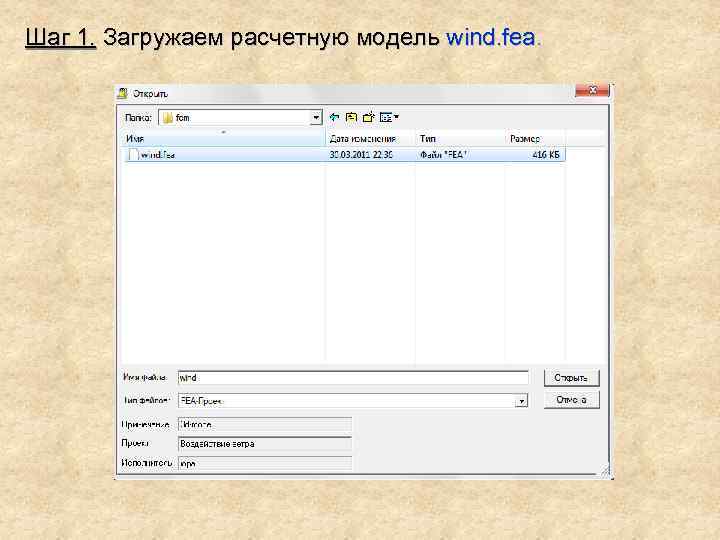The image size is (720, 540).
Task: Click the FEA-Проект file type combo box
Action: 353,401
